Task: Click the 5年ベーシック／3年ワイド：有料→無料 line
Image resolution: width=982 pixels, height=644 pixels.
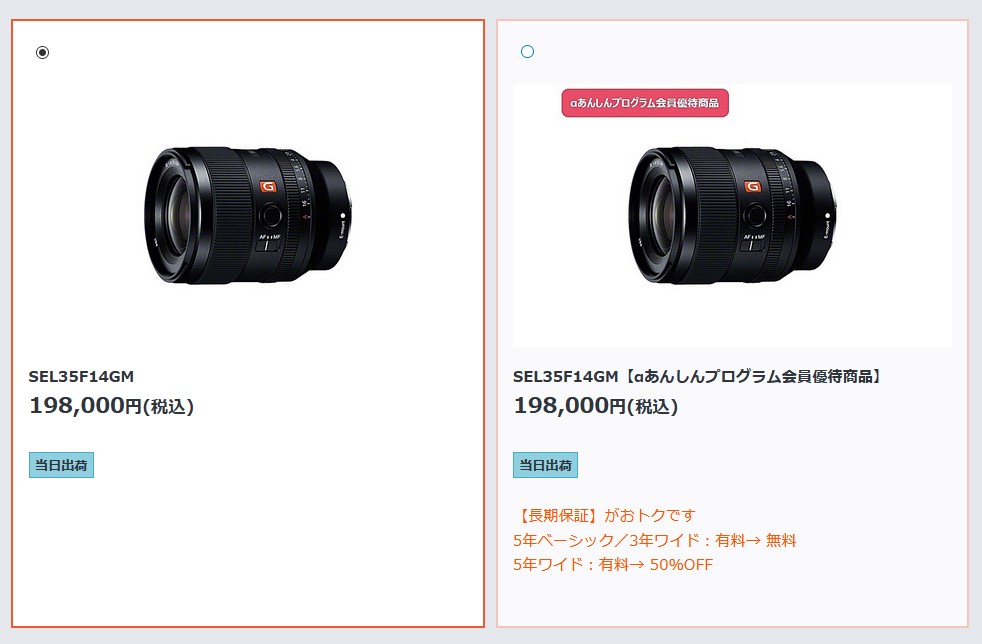Action: point(654,540)
